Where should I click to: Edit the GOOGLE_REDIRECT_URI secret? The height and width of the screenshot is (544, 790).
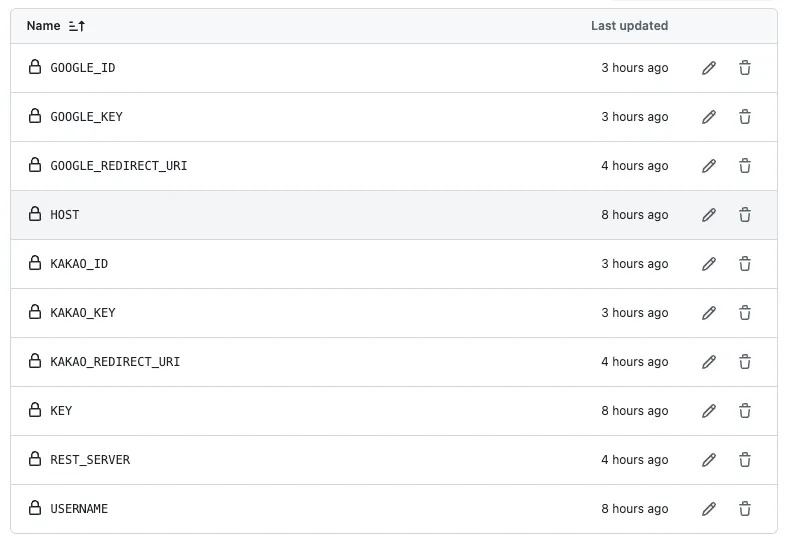(709, 166)
